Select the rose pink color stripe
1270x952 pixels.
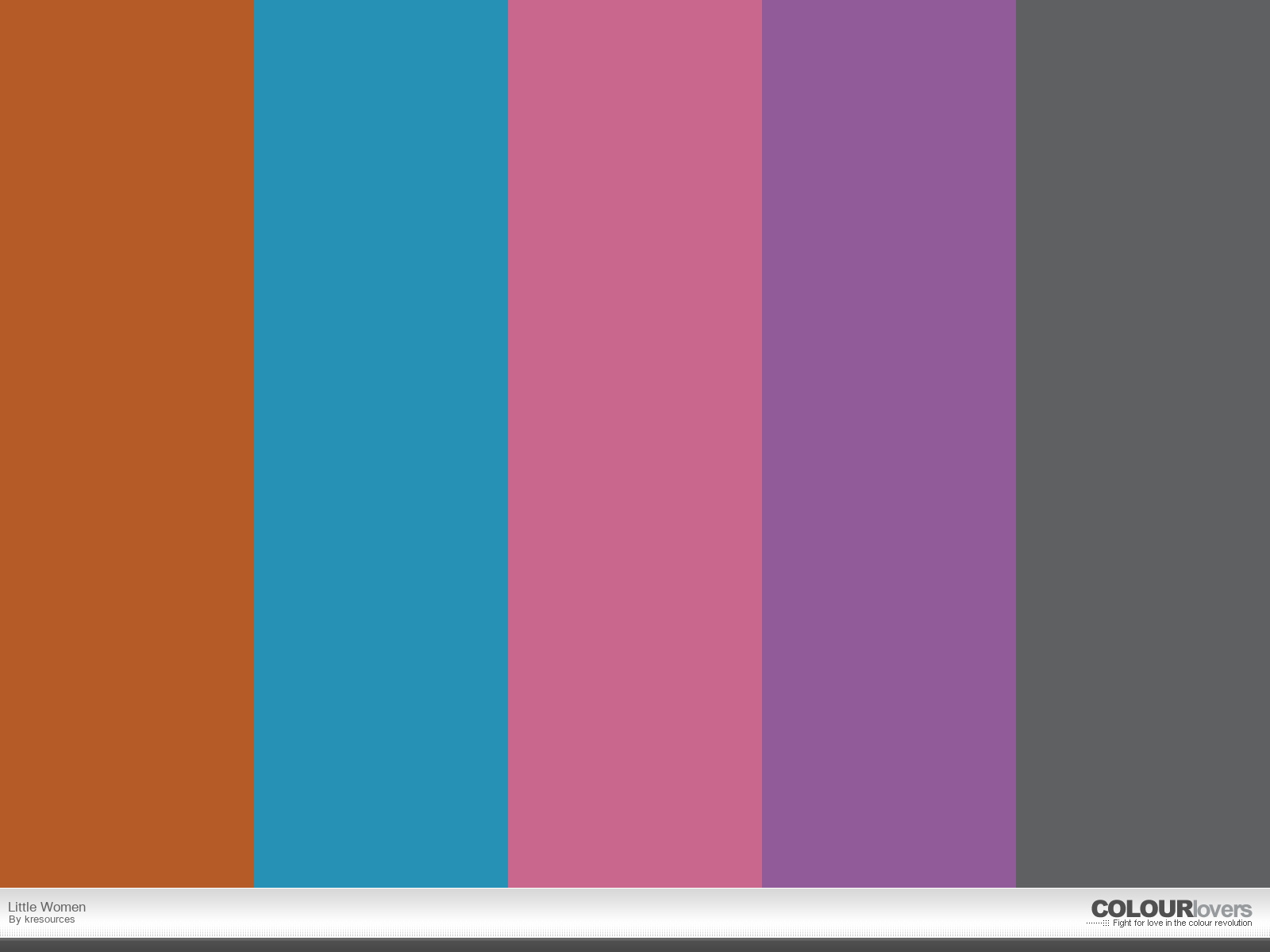(x=635, y=443)
